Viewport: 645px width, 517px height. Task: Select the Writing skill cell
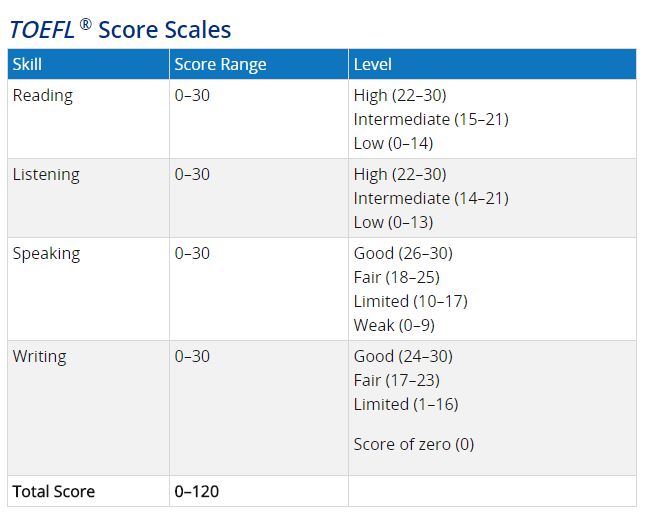[x=40, y=357]
